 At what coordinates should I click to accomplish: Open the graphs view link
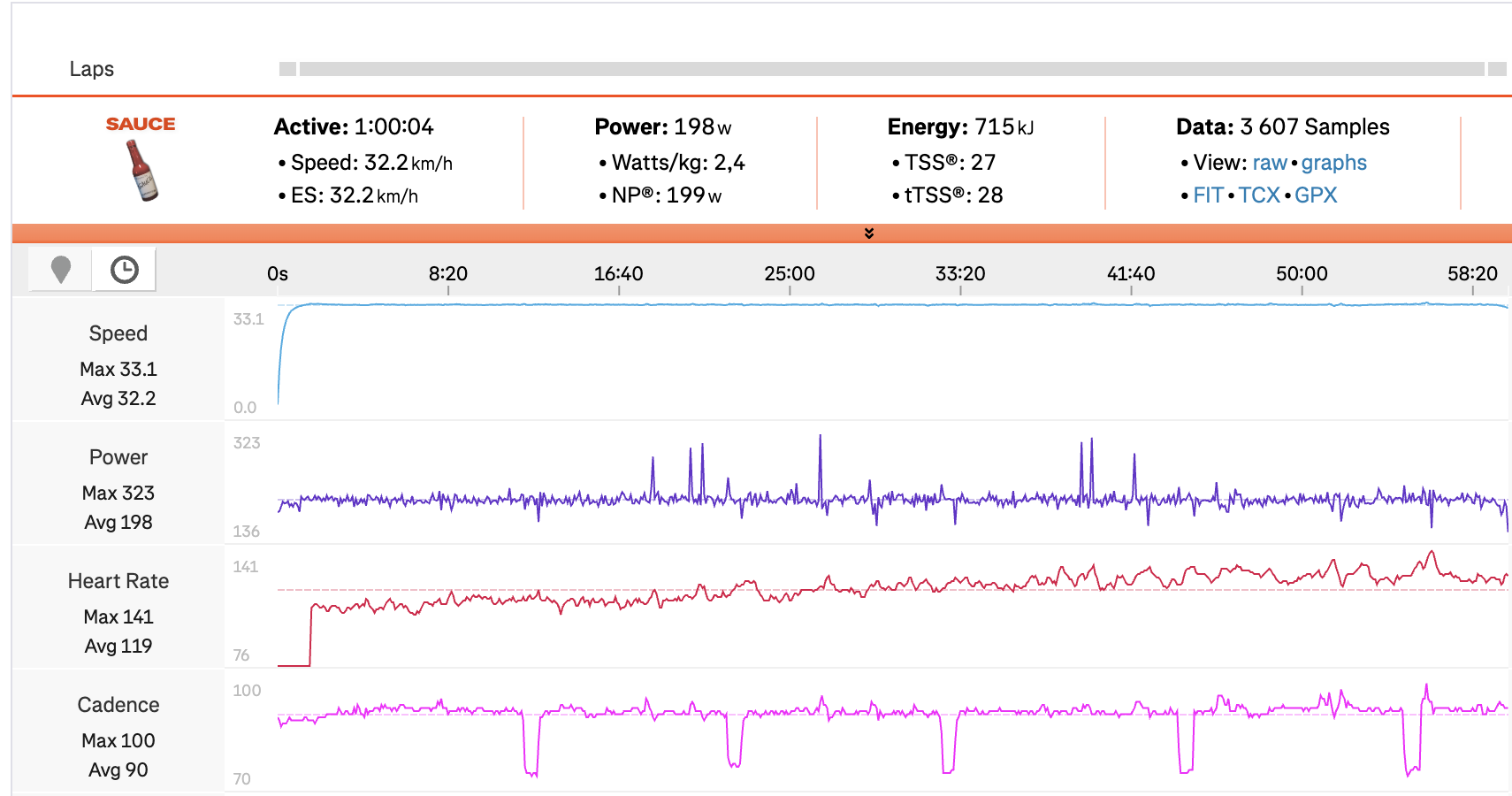(x=1333, y=163)
